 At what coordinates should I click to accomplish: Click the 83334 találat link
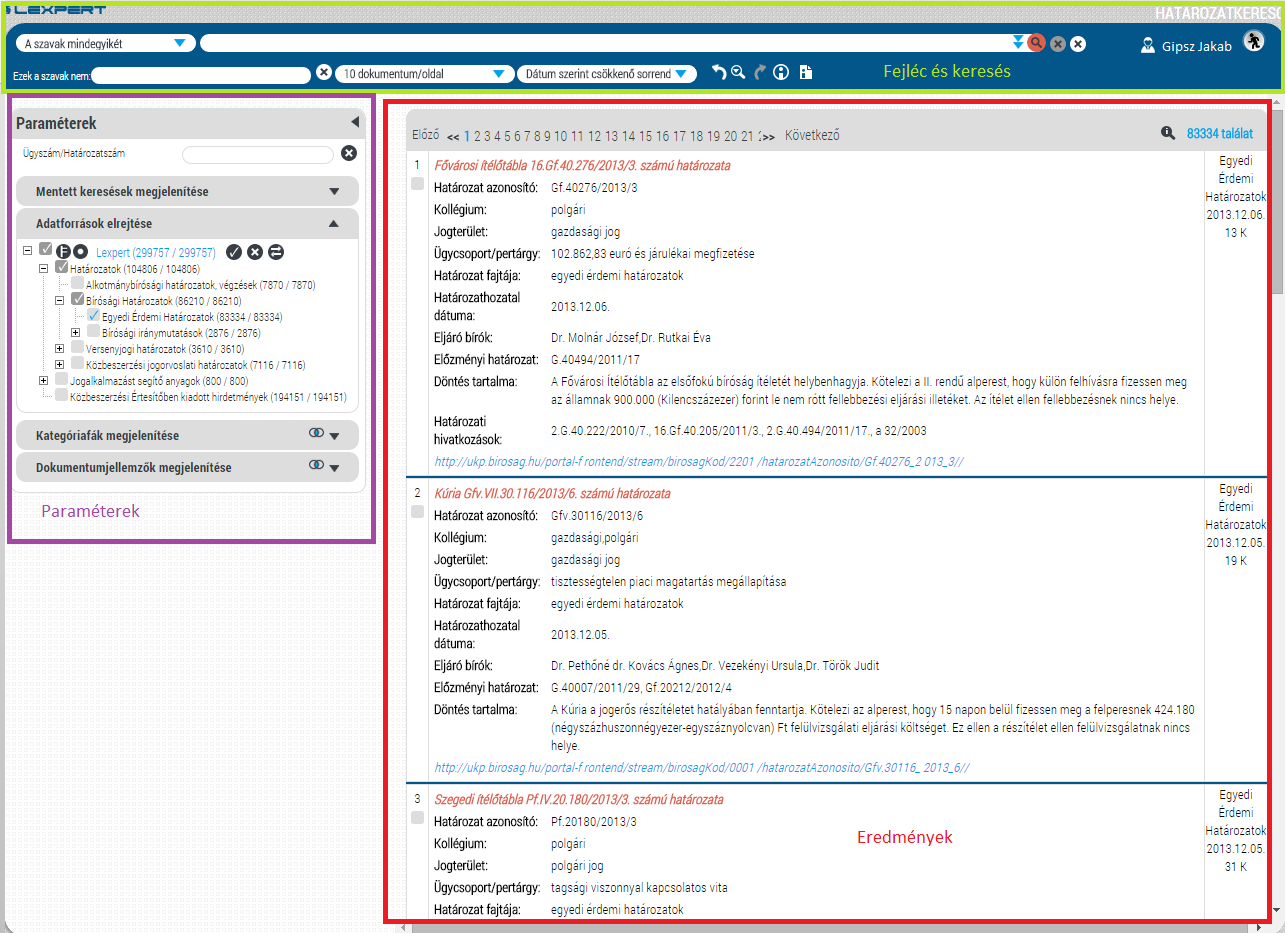(x=1220, y=133)
